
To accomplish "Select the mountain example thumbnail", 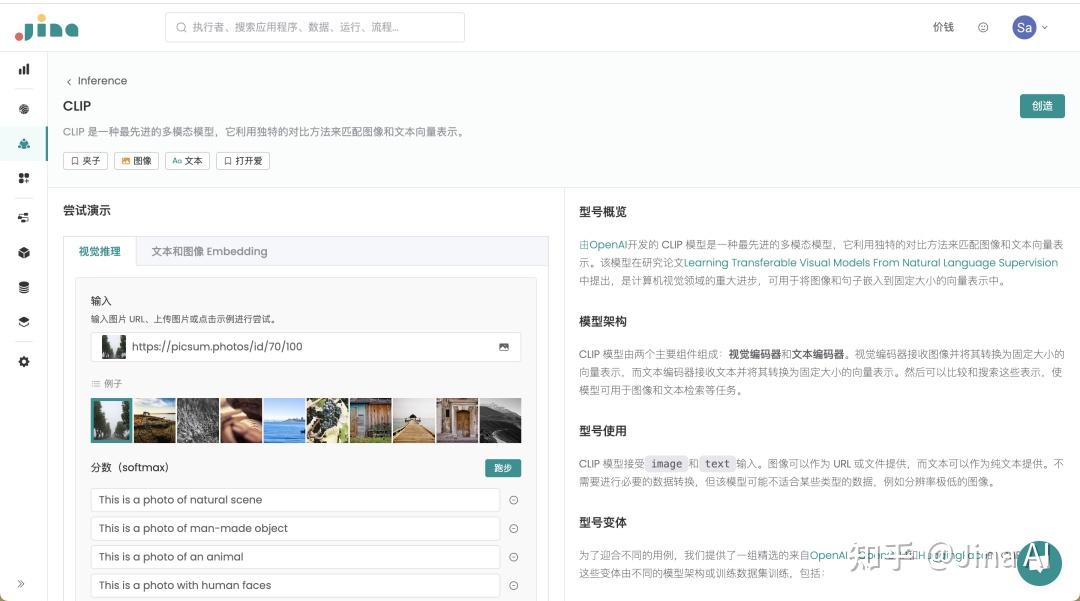I will [x=499, y=420].
